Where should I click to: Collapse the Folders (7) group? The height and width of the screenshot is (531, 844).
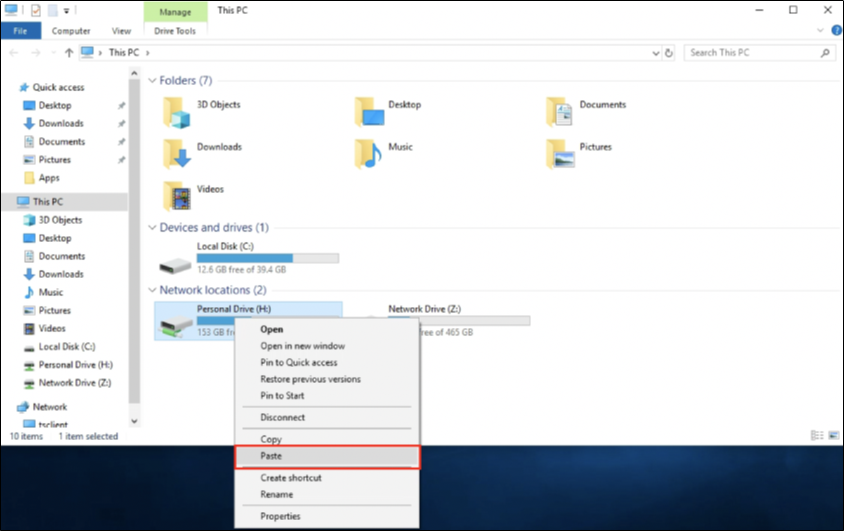coord(152,81)
